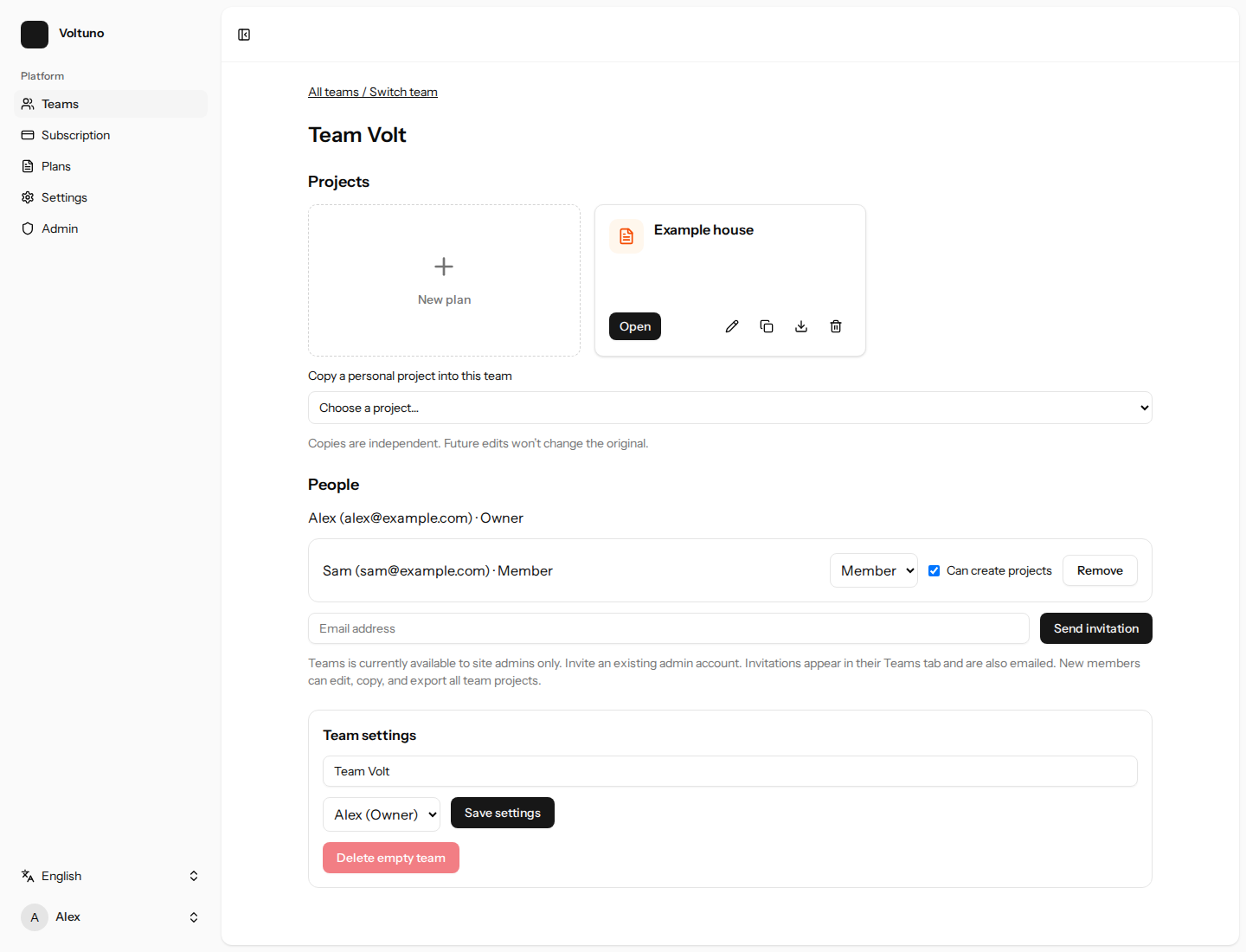The width and height of the screenshot is (1246, 952).
Task: Remove Sam from the team
Action: (x=1100, y=570)
